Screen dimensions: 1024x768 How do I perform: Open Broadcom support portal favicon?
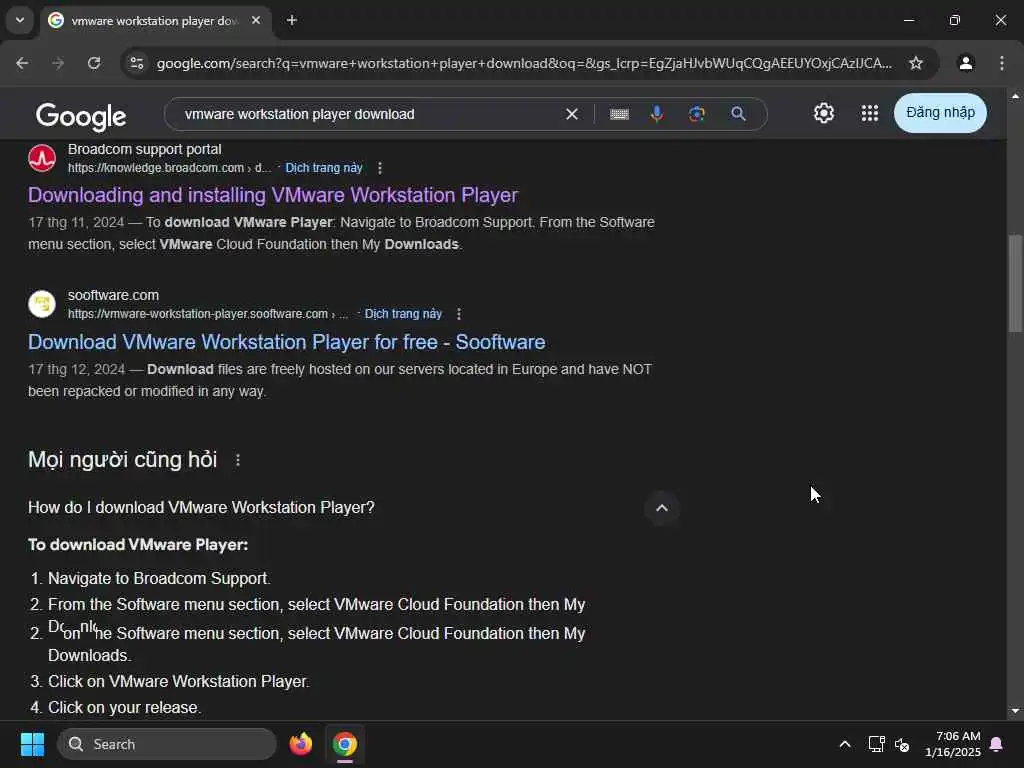click(42, 158)
